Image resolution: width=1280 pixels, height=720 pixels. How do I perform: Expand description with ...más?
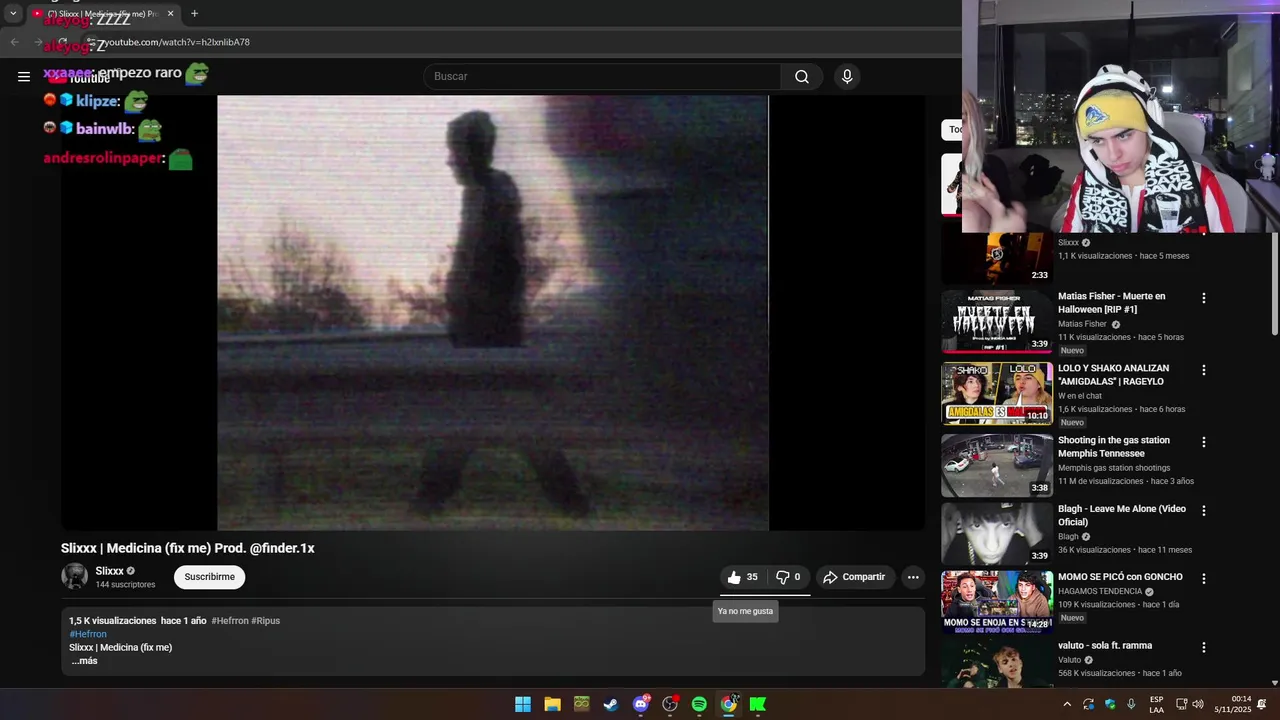point(85,661)
